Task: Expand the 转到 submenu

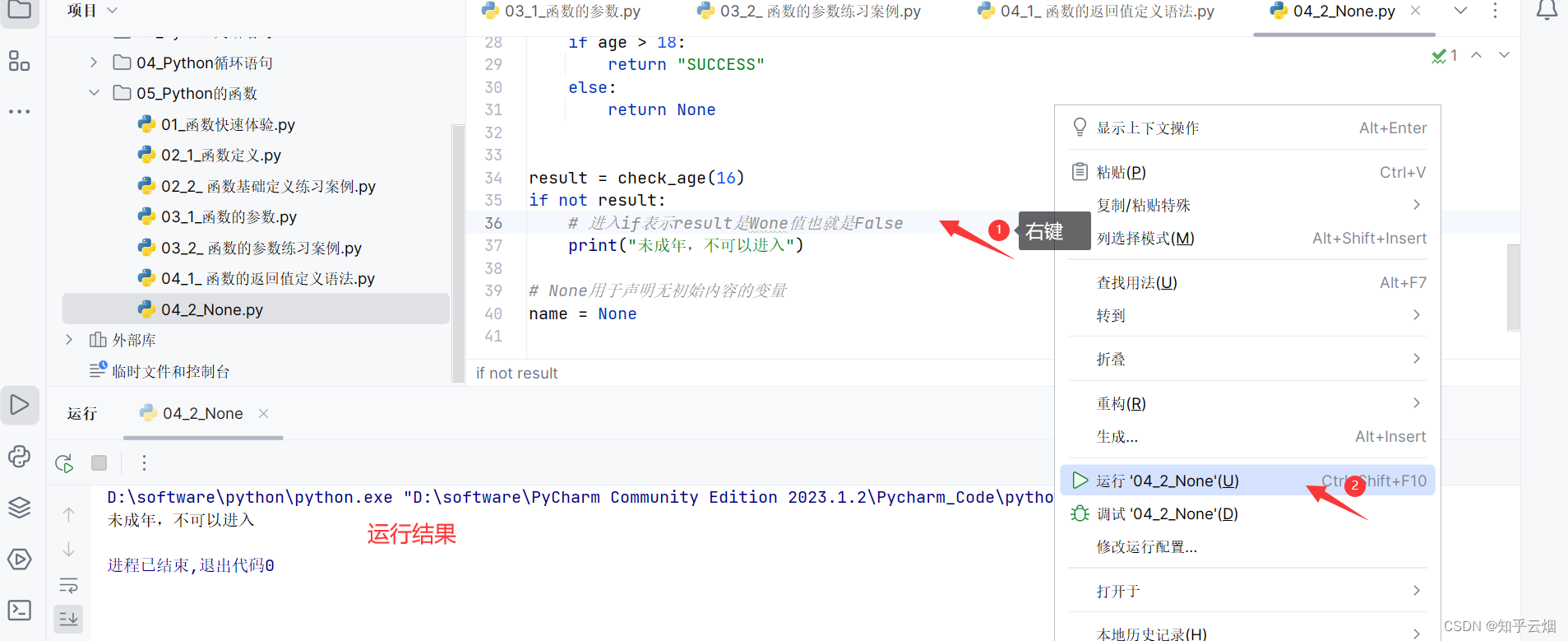Action: [x=1416, y=315]
